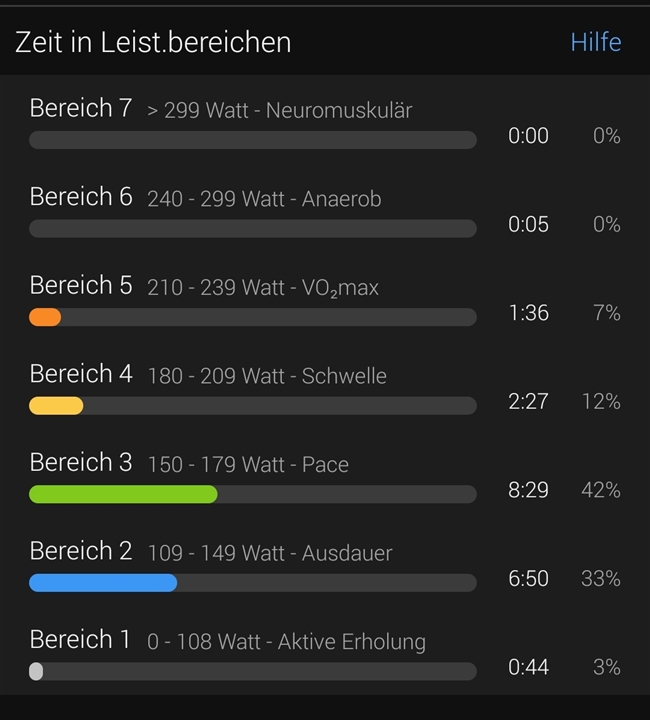Select the Bereich 4 time 2:27
The height and width of the screenshot is (720, 650).
pyautogui.click(x=528, y=402)
